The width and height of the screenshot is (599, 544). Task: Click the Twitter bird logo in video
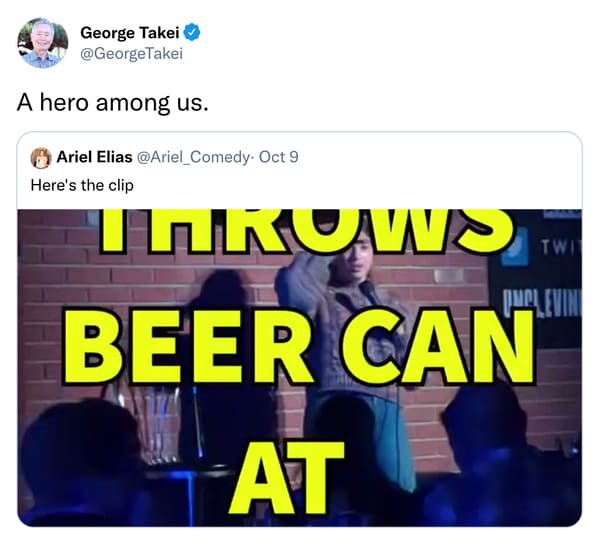point(515,246)
